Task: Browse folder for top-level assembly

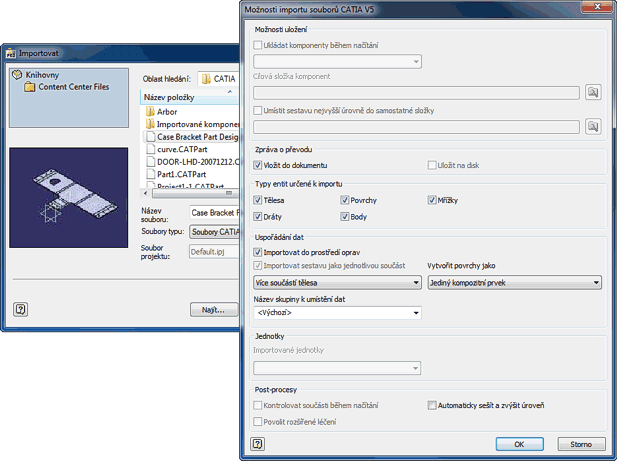Action: pos(593,127)
